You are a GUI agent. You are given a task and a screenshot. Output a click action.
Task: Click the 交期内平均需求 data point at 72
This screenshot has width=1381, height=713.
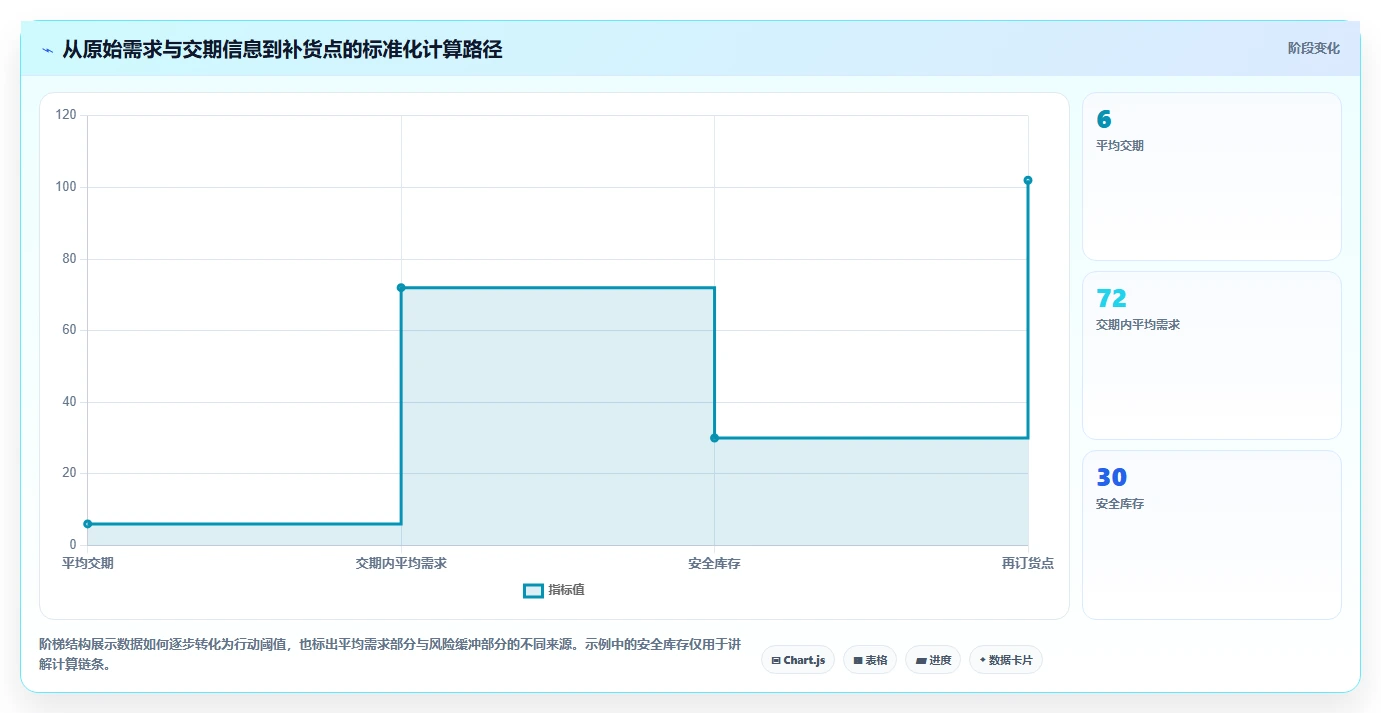pos(401,288)
